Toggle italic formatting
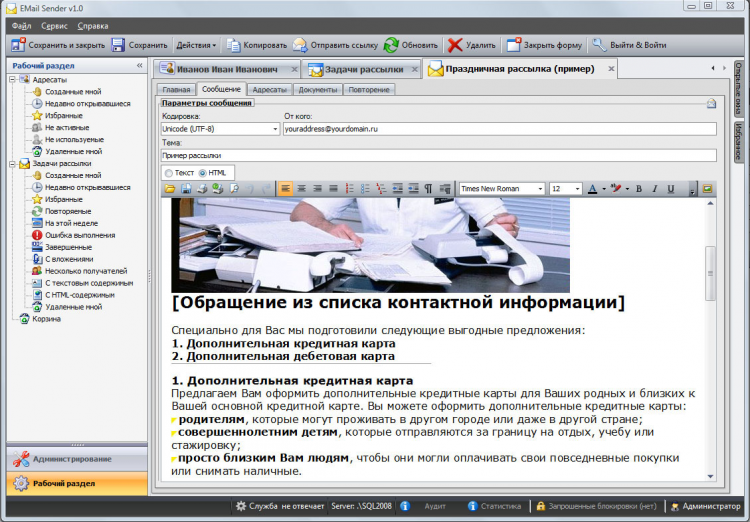 click(x=655, y=189)
